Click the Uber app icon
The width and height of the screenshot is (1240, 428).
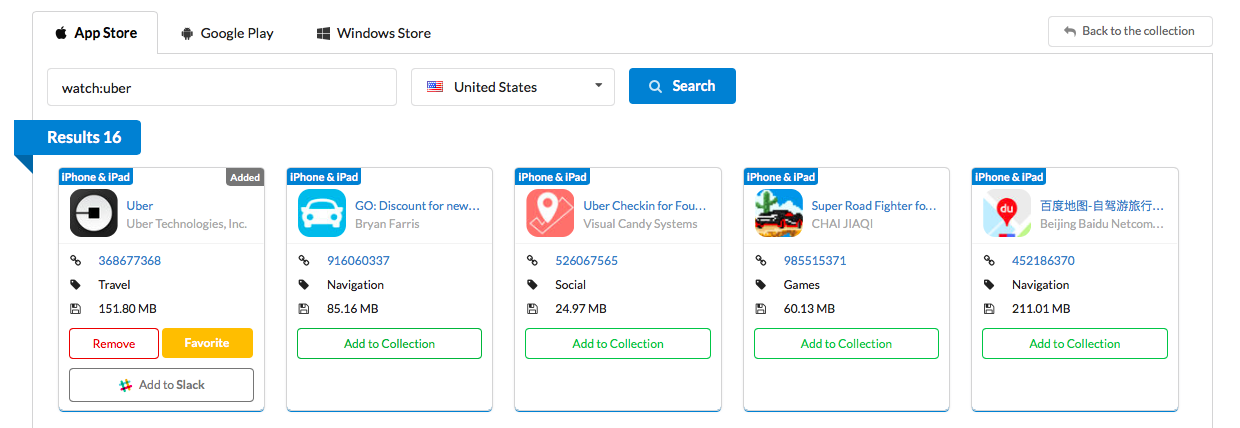click(94, 214)
